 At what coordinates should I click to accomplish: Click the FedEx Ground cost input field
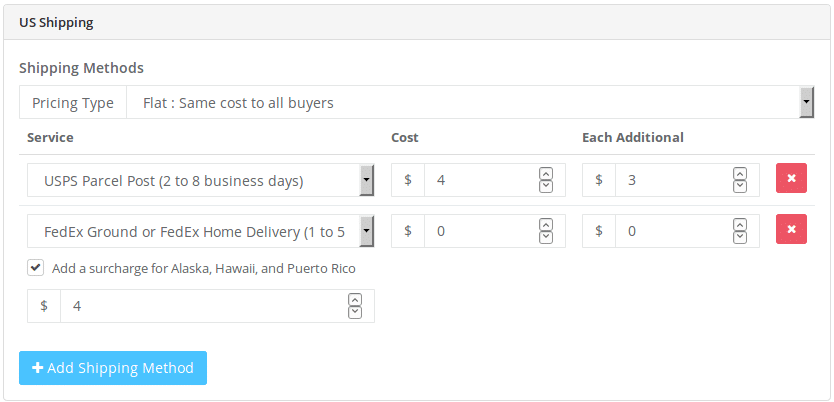point(480,231)
